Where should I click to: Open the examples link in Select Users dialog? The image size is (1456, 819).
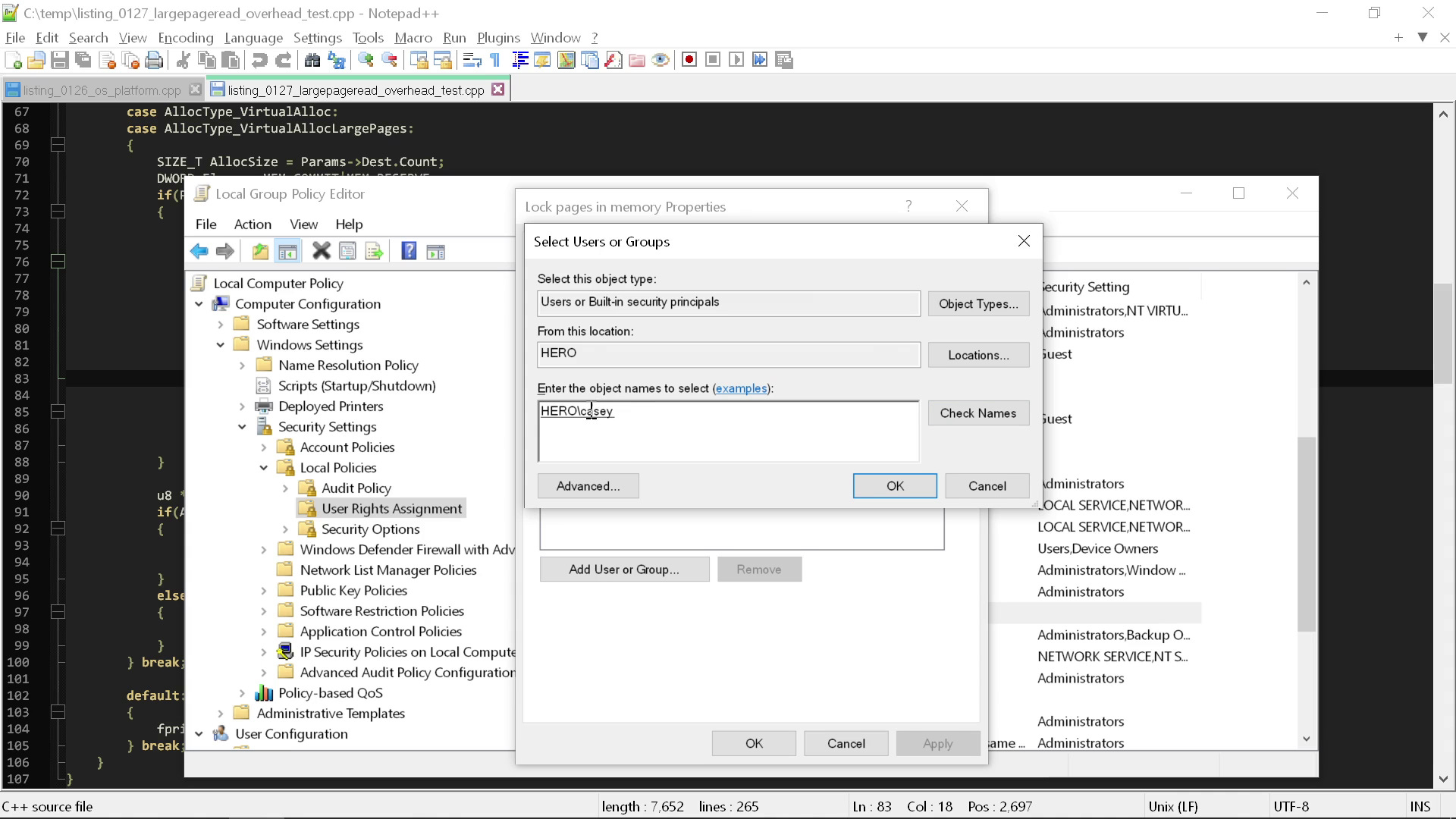coord(742,388)
